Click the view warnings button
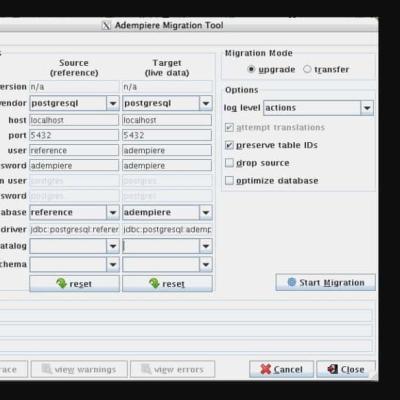The width and height of the screenshot is (400, 400). pos(79,369)
